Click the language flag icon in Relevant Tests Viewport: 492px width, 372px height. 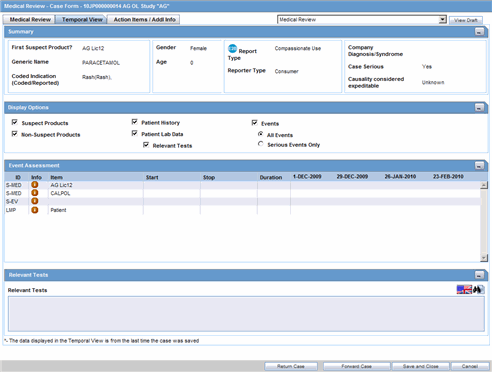coord(464,289)
